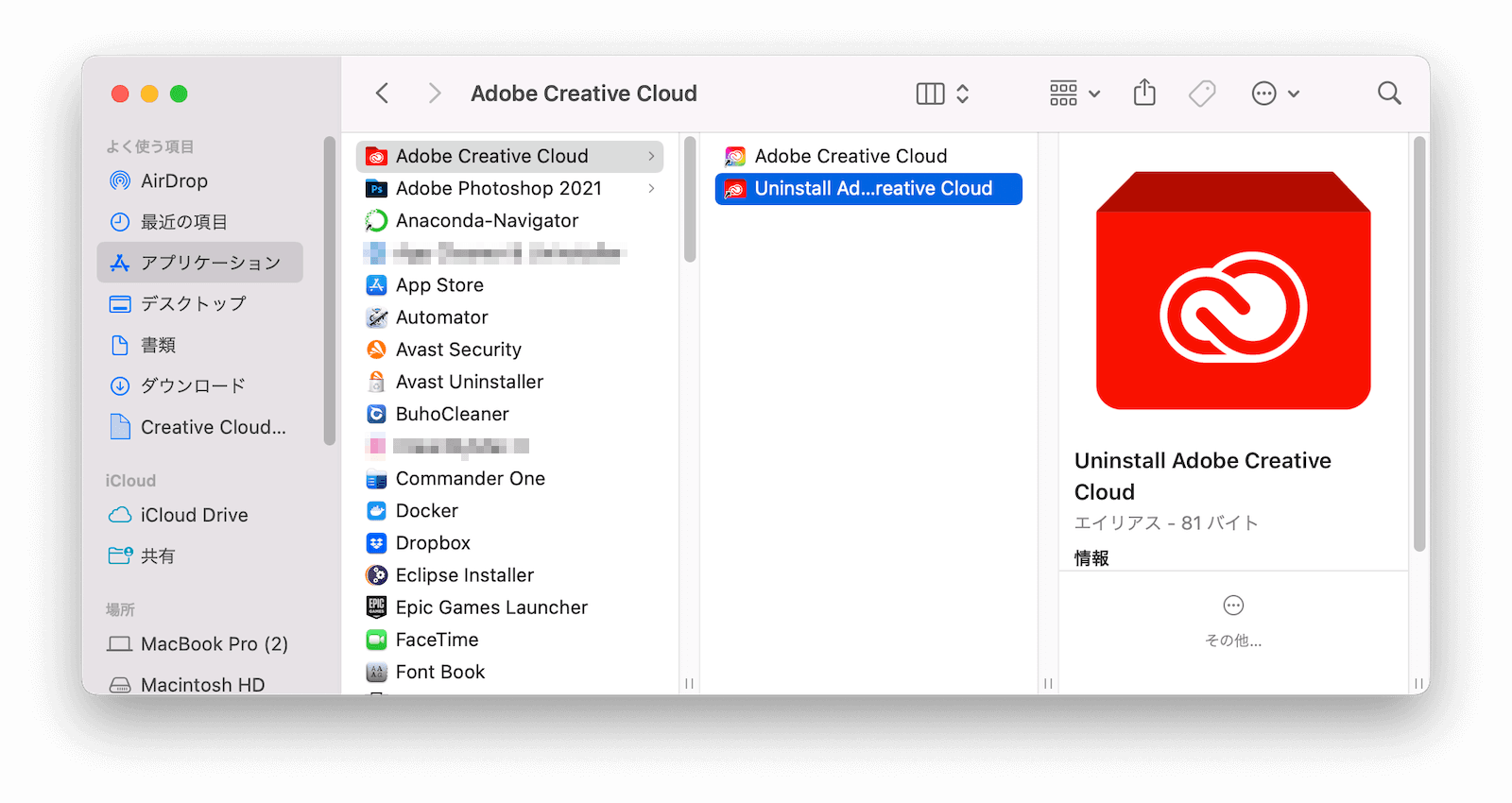Go back with the left chevron
Screen dimensions: 1512x803
pyautogui.click(x=382, y=93)
